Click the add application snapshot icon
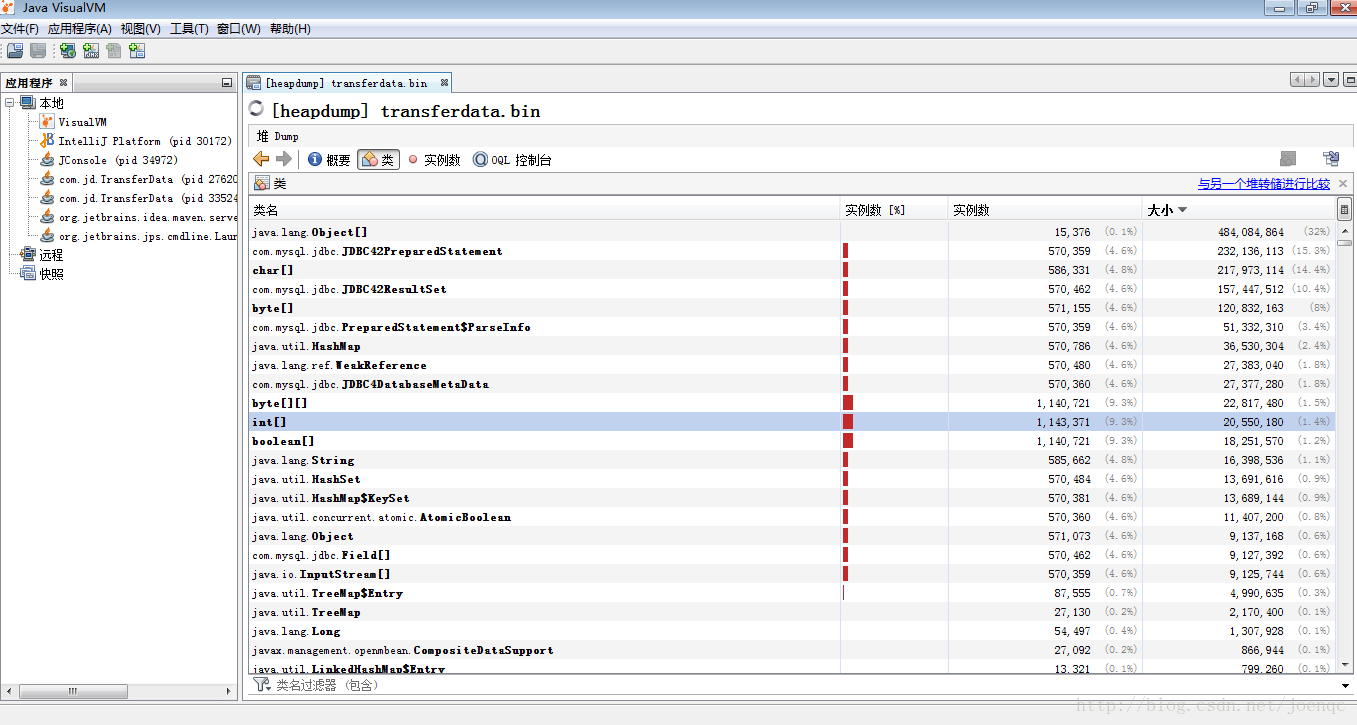This screenshot has width=1357, height=725. [x=137, y=51]
